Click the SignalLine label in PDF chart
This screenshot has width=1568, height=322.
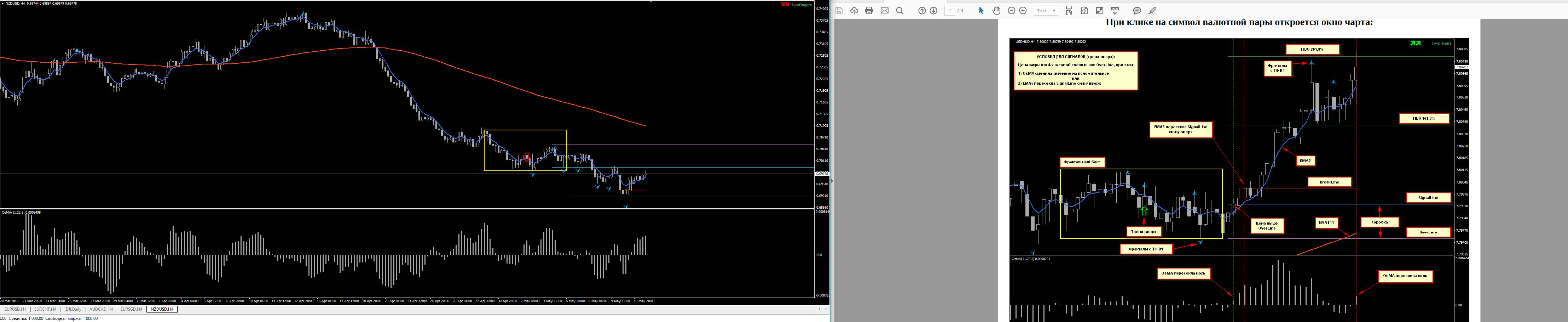1428,198
